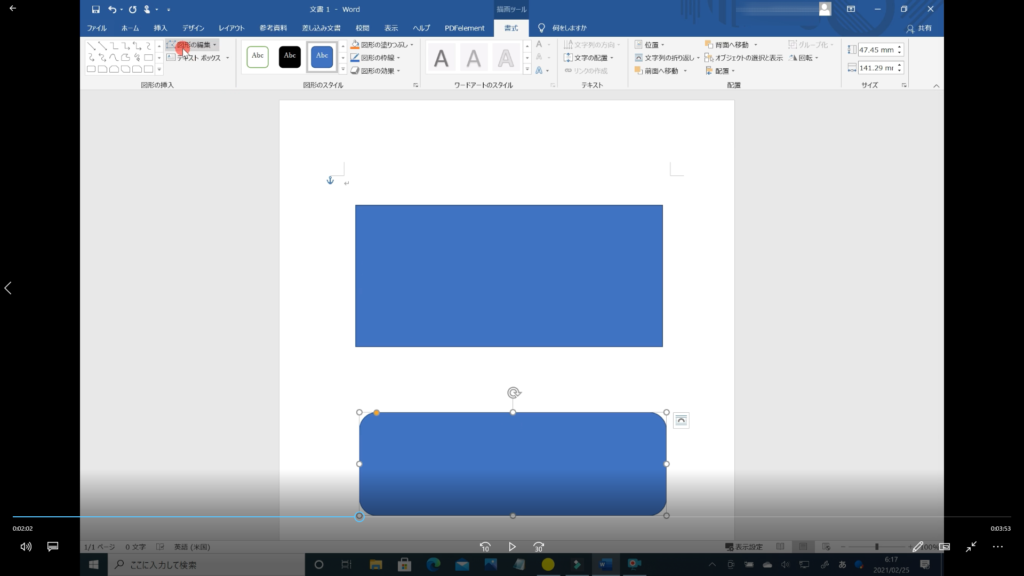The image size is (1024, 576).
Task: Skip forward 30 seconds in the video
Action: pos(539,547)
